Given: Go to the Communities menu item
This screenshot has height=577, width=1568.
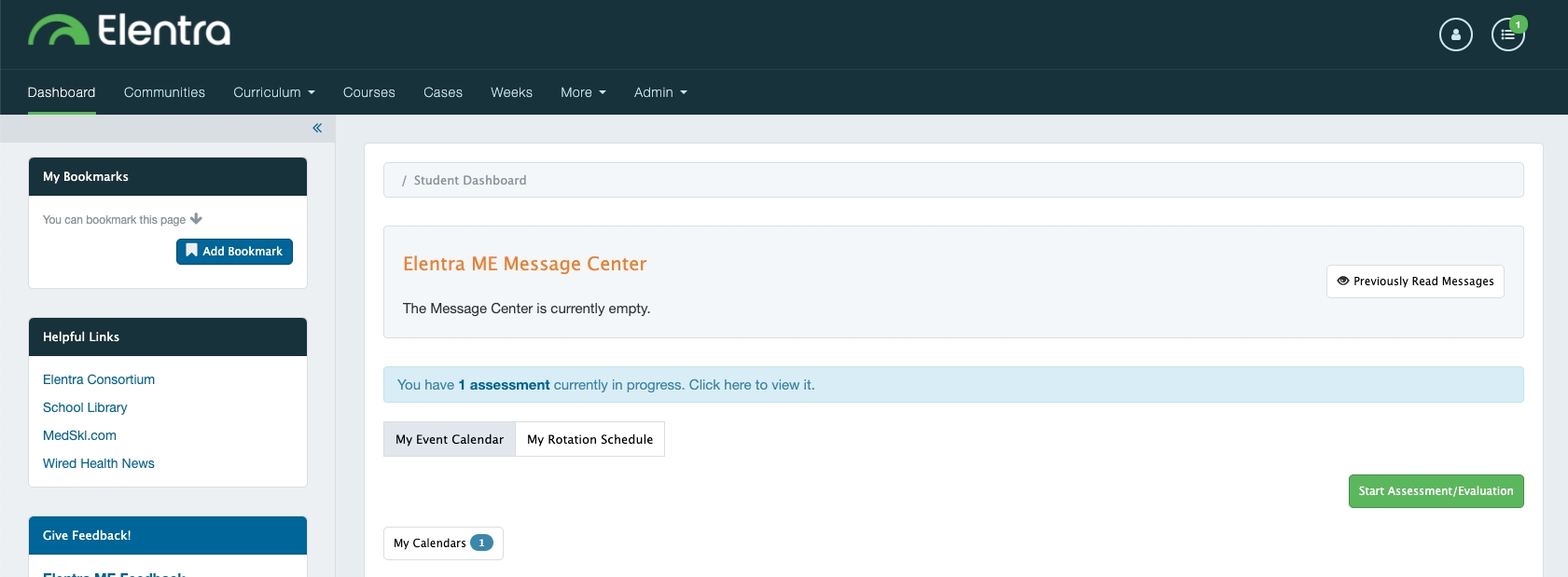Looking at the screenshot, I should coord(164,92).
